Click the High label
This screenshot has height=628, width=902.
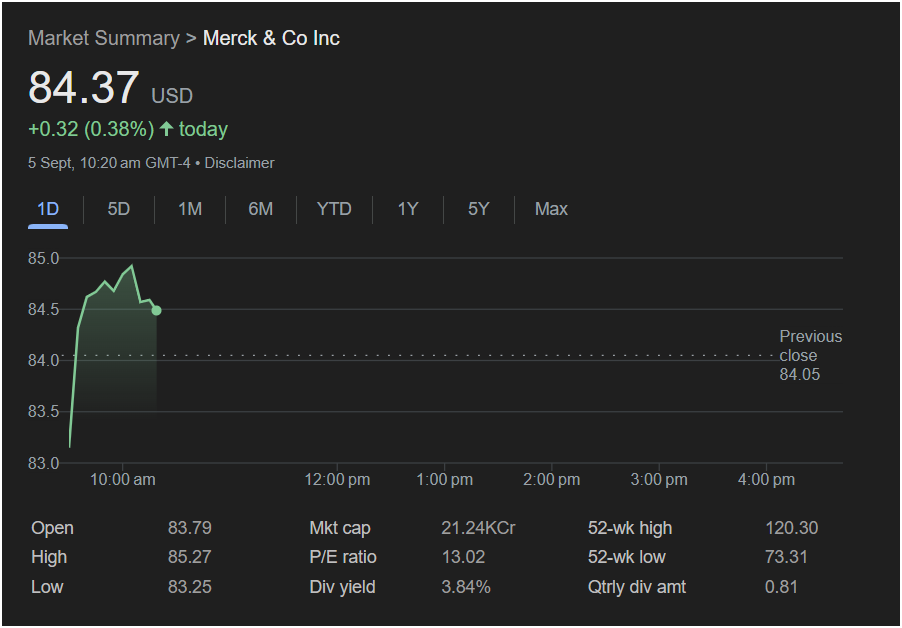click(49, 557)
